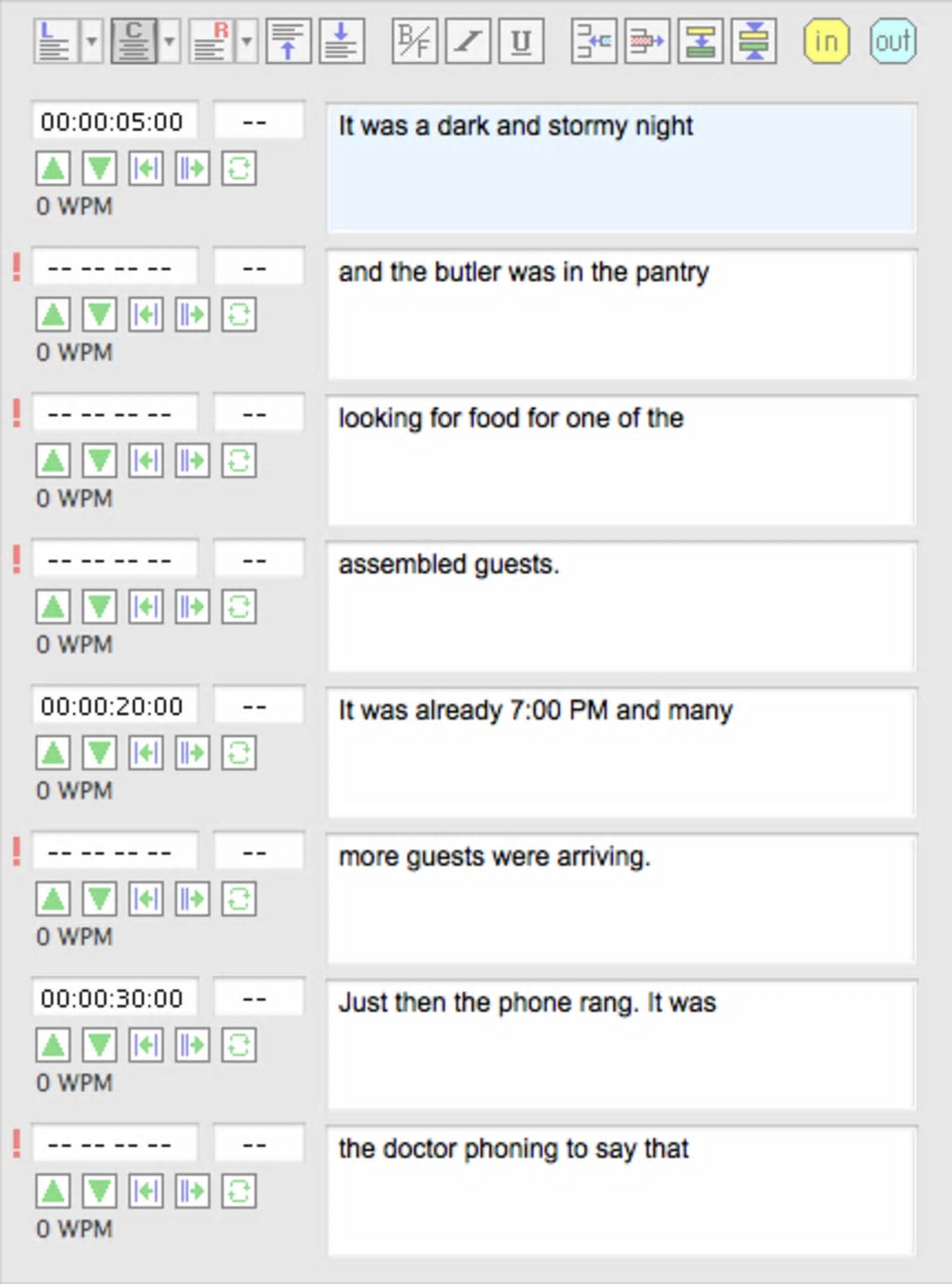This screenshot has width=952, height=1284.
Task: Expand the center alignment dropdown arrow
Action: coord(169,41)
